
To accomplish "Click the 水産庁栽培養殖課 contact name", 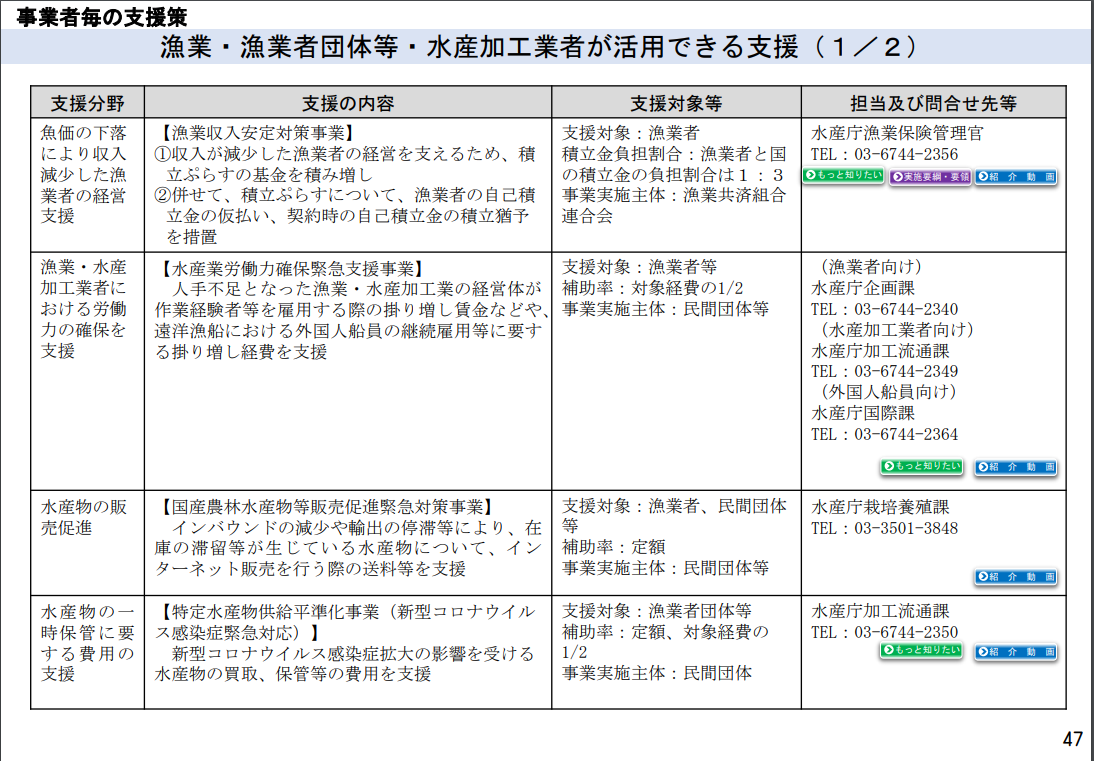I will [x=880, y=507].
